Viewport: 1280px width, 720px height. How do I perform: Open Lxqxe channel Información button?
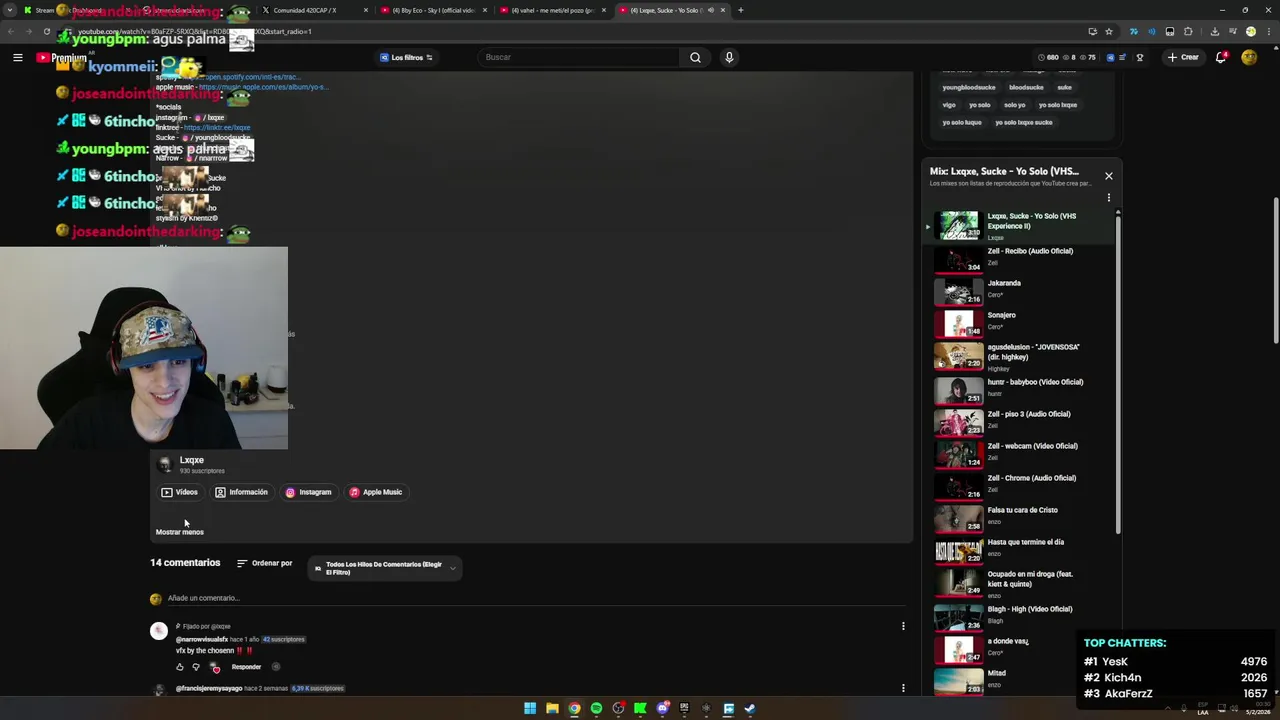click(x=242, y=492)
